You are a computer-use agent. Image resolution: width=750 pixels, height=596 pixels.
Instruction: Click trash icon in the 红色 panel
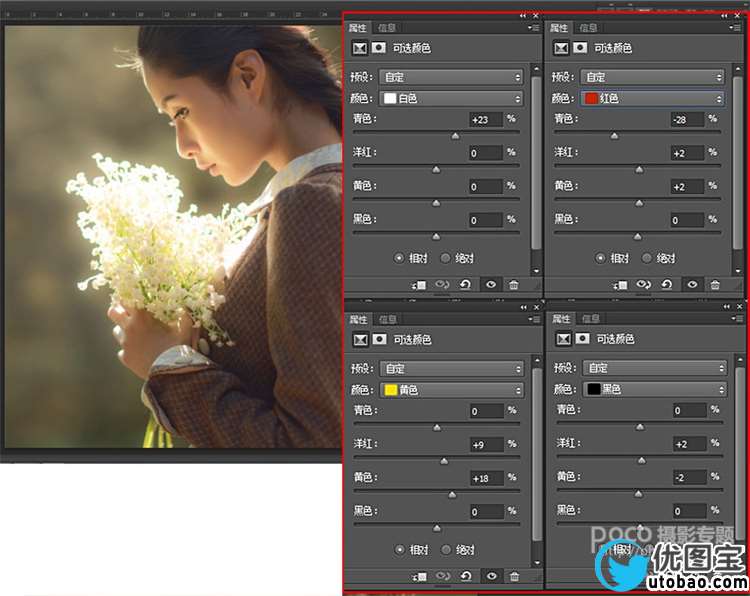tap(715, 285)
